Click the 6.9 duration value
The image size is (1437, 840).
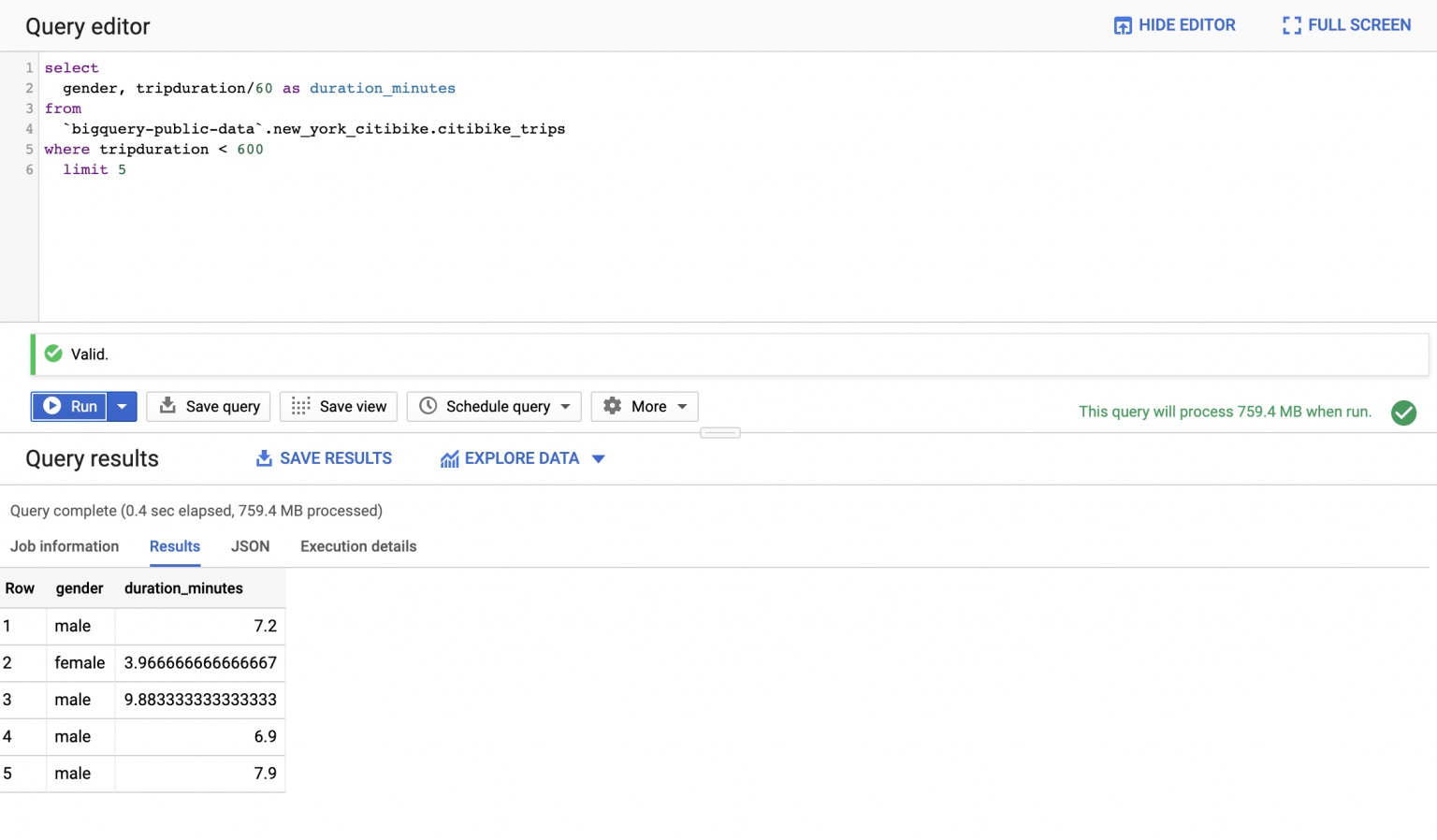[266, 736]
